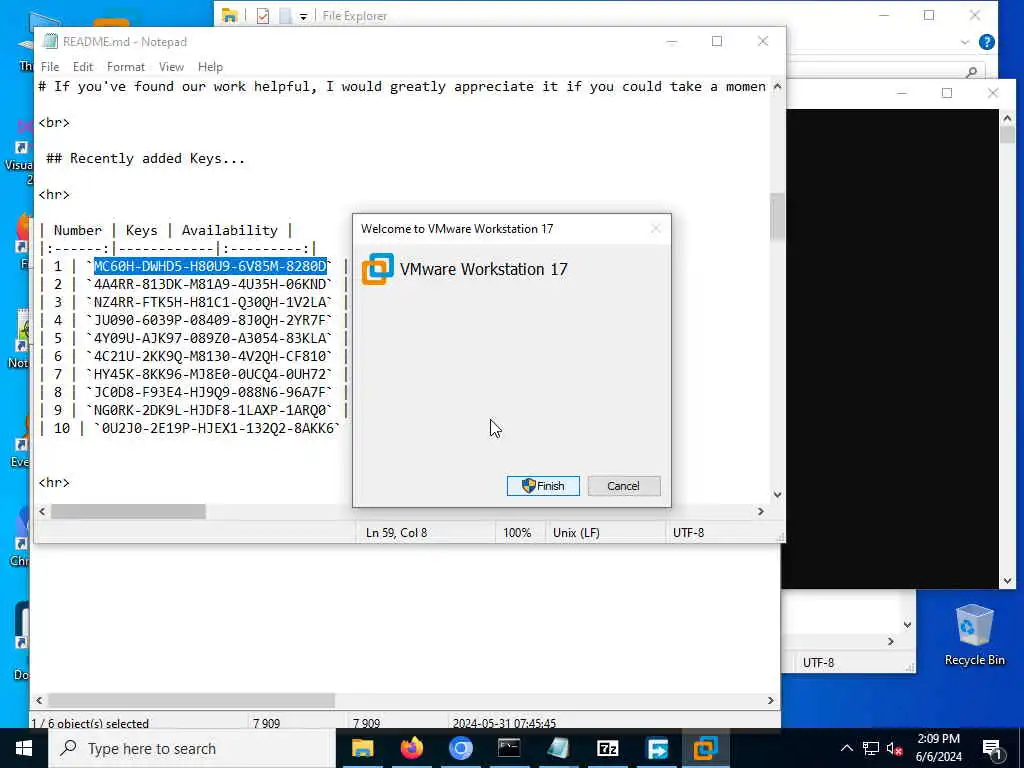Screen dimensions: 1024x768
Task: Open the View menu in Notepad
Action: tap(171, 67)
